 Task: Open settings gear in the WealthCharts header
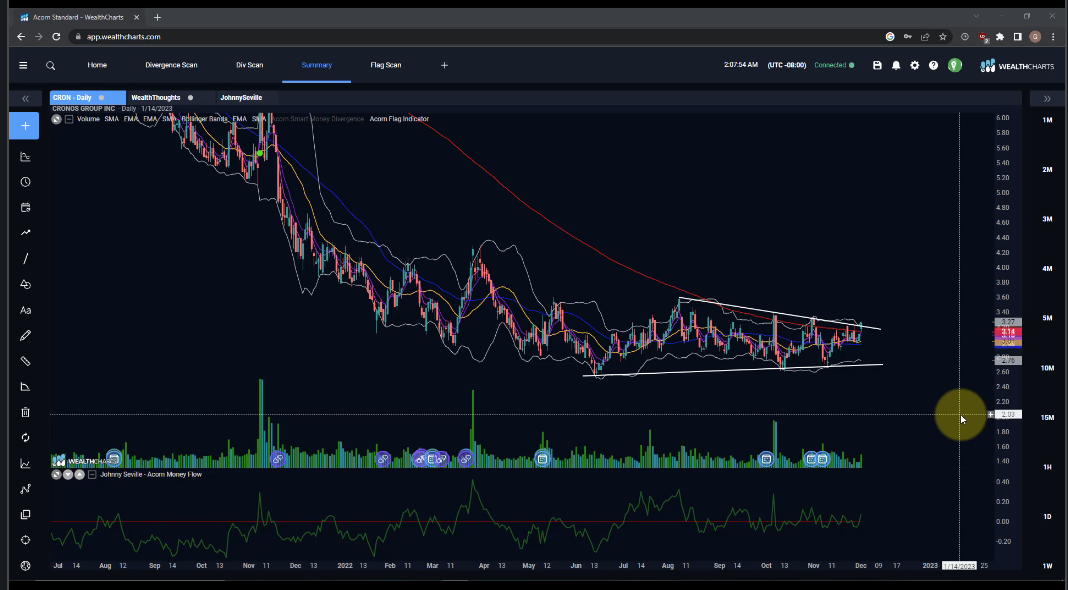tap(915, 65)
